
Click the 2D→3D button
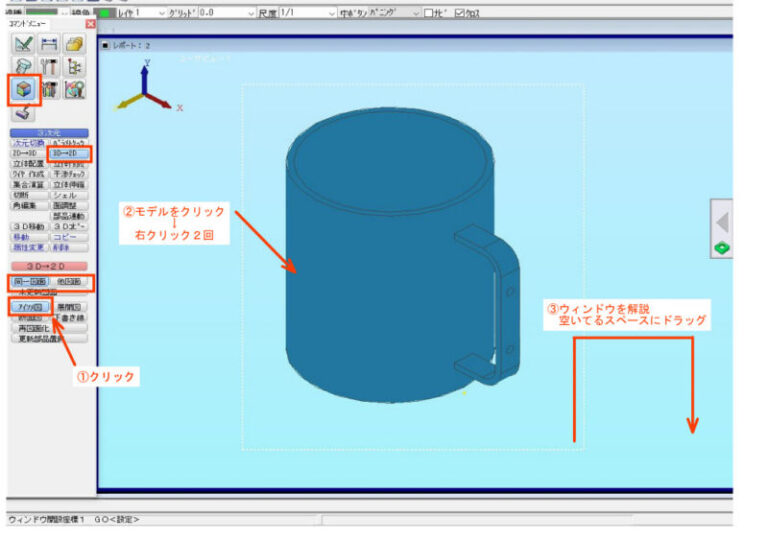coord(29,153)
